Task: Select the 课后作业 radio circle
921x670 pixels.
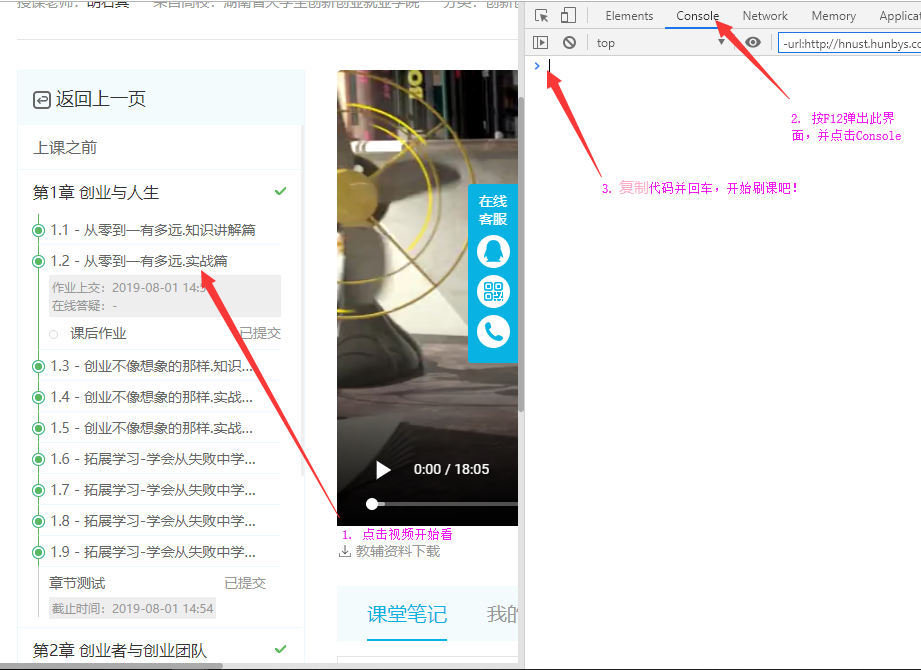Action: tap(53, 334)
